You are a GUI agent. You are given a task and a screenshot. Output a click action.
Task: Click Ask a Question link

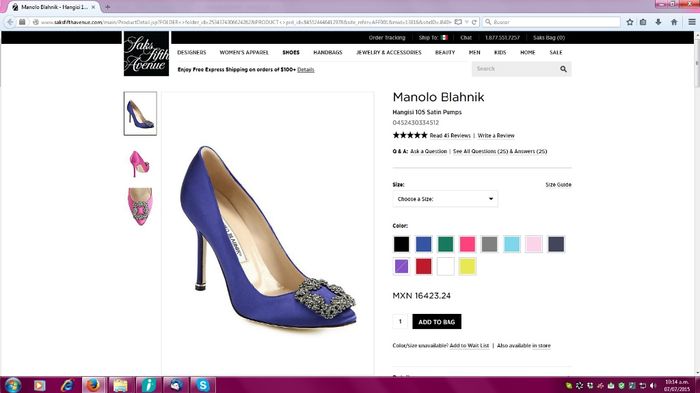(x=429, y=151)
